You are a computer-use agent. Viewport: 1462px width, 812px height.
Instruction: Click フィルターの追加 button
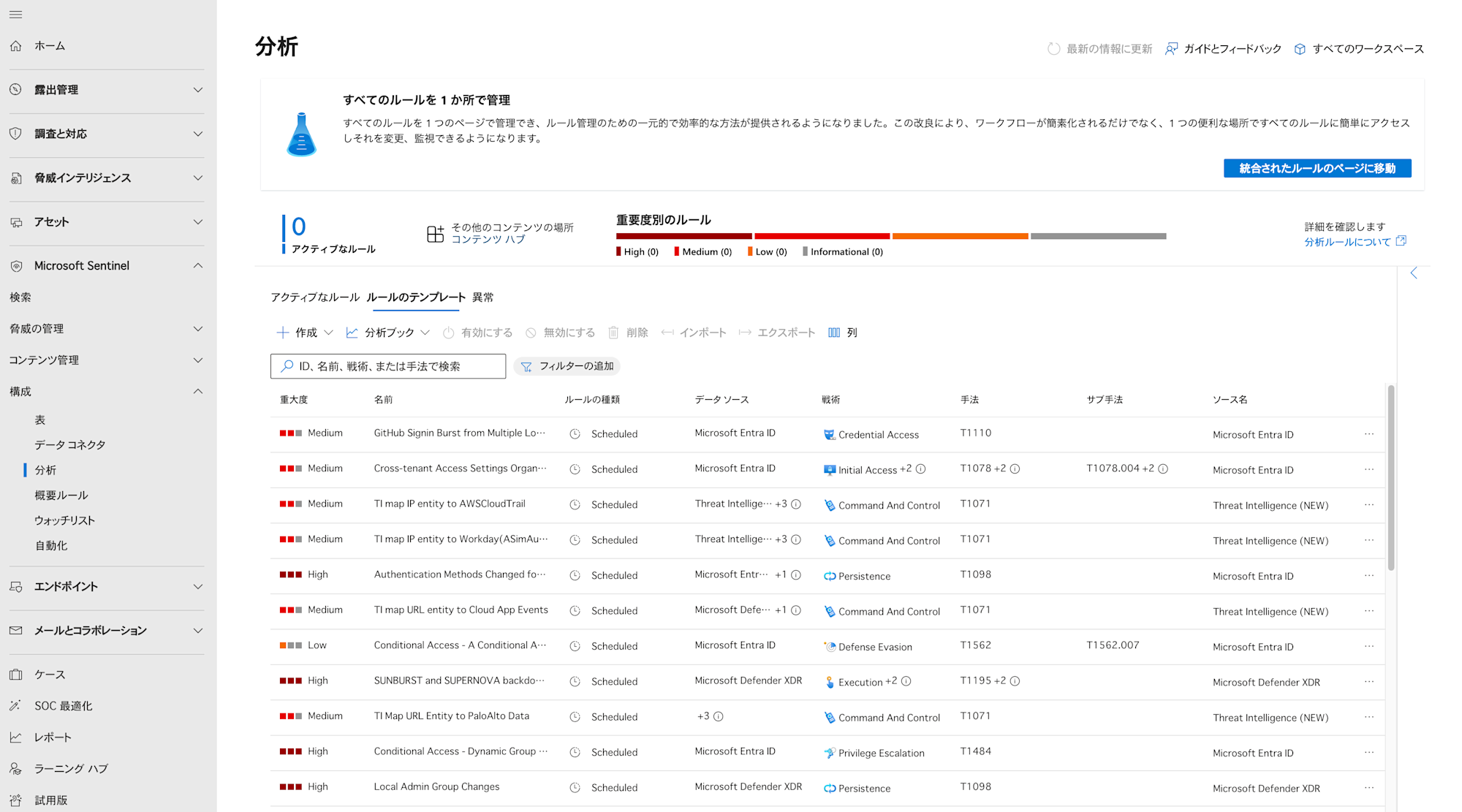click(567, 366)
